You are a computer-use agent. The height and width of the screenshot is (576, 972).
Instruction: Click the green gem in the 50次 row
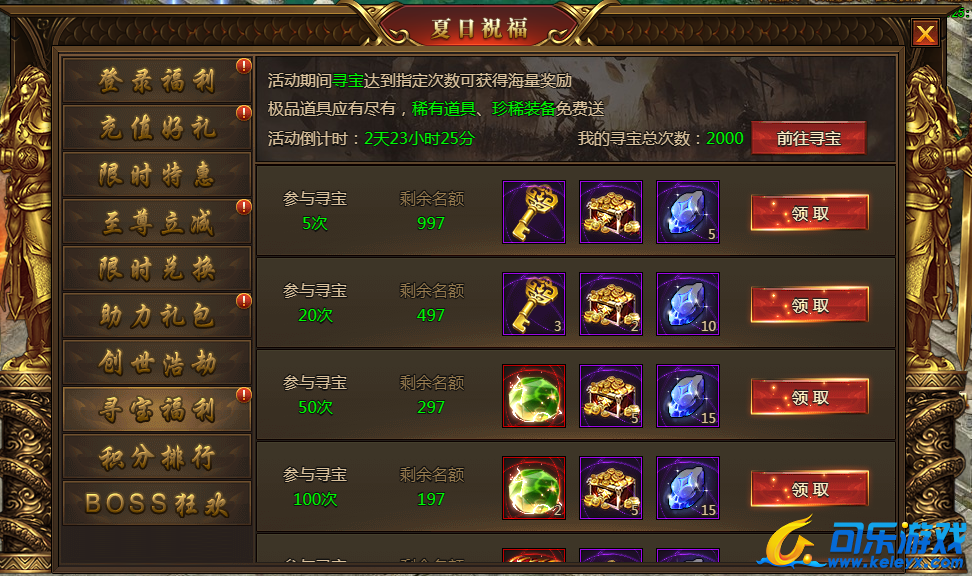534,396
